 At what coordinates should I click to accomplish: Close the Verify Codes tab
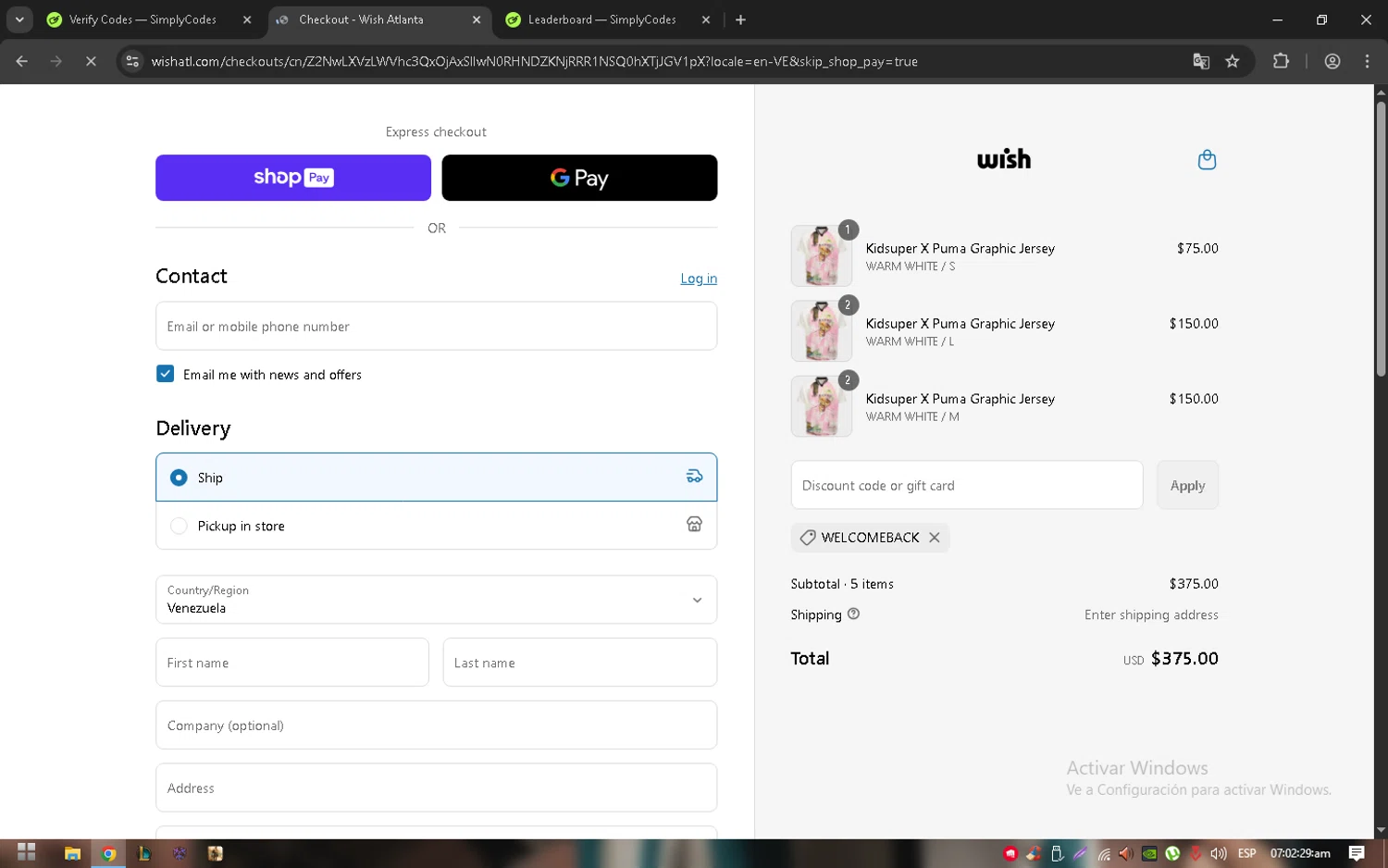247,19
